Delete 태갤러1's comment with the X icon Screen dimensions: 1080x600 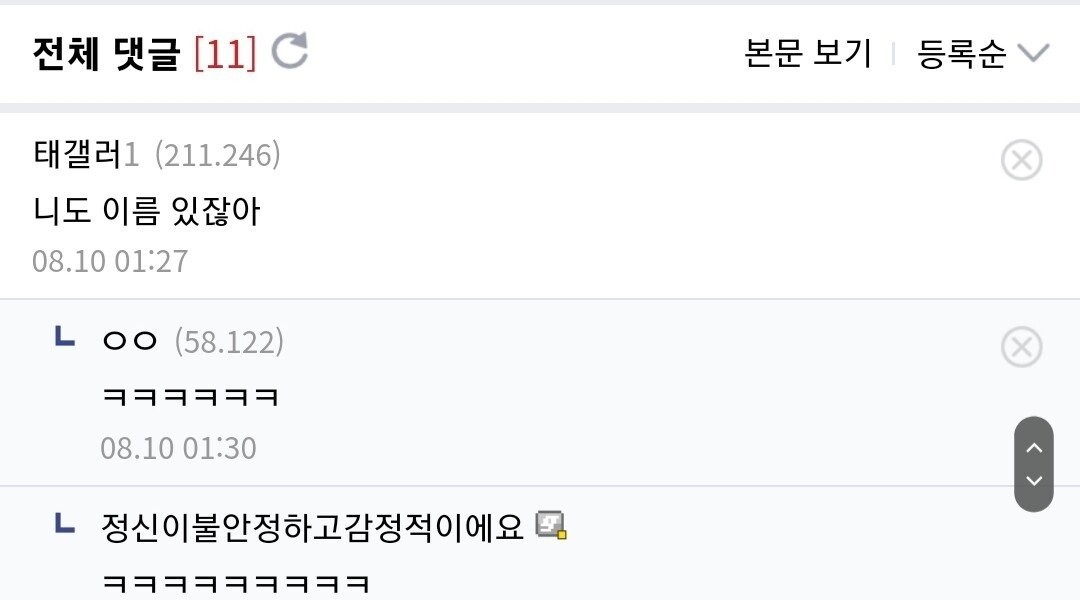click(1021, 160)
